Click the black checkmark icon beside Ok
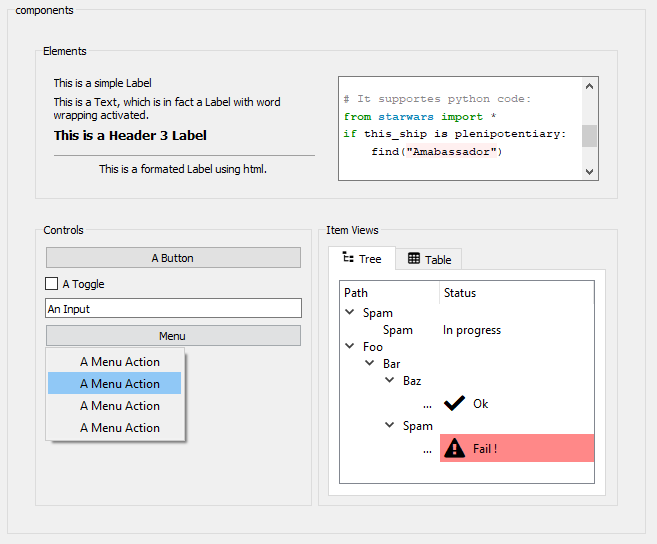The image size is (657, 544). point(454,403)
